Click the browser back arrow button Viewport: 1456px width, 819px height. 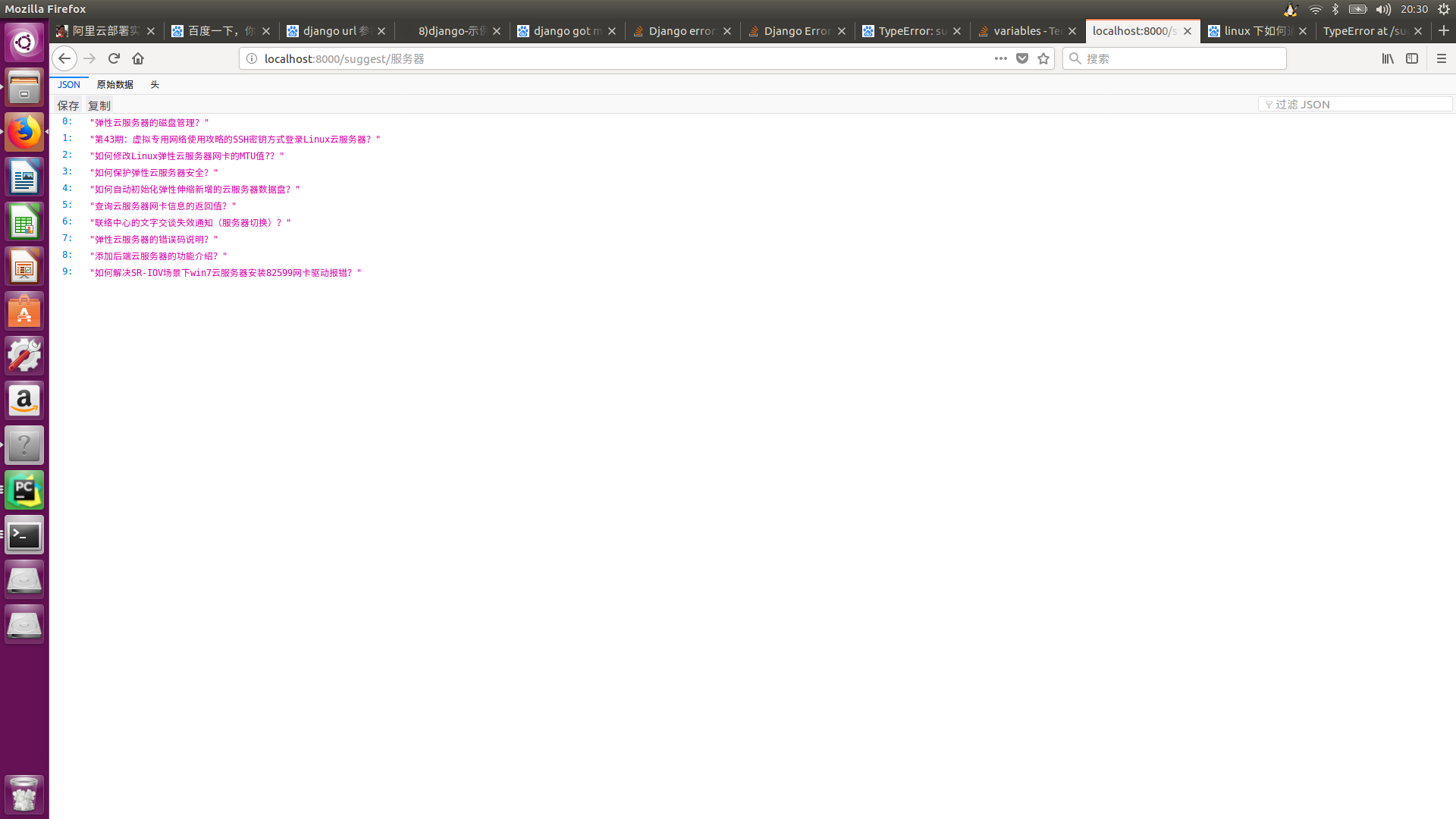[64, 58]
